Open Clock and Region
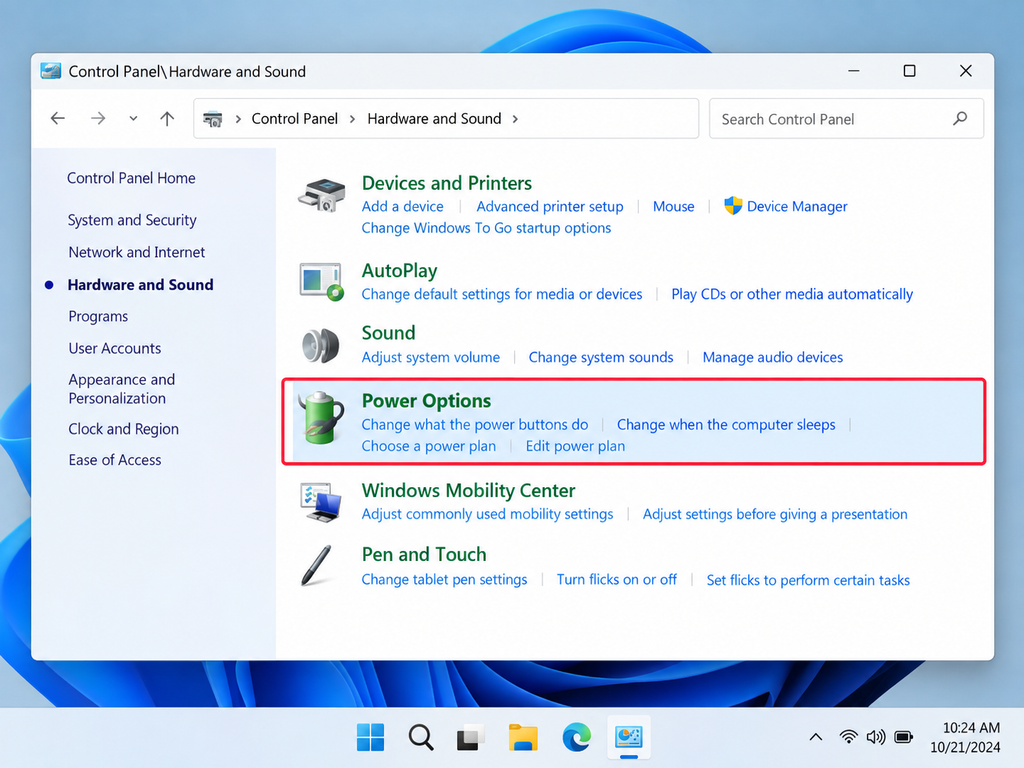Viewport: 1024px width, 768px height. [x=123, y=429]
